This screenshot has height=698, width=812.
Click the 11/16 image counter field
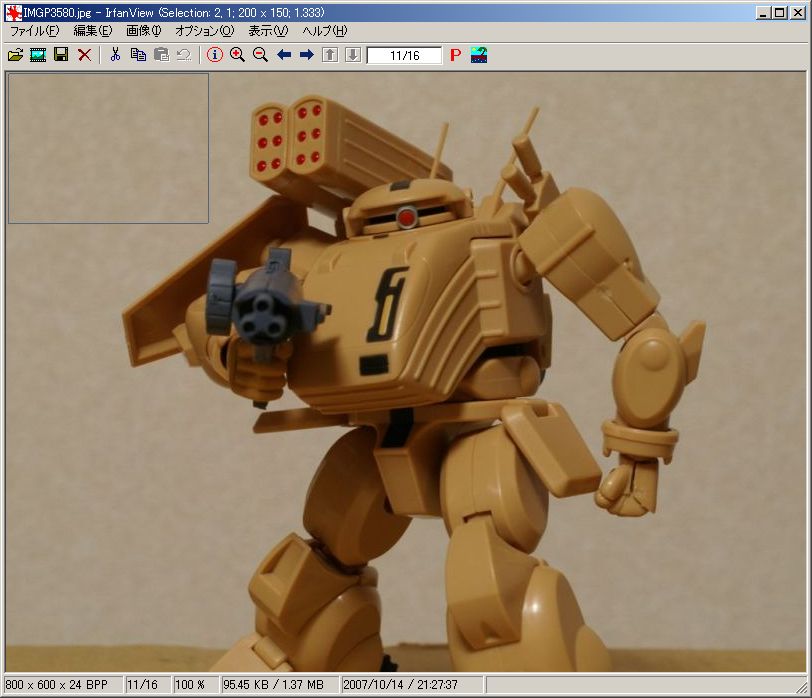[x=404, y=56]
